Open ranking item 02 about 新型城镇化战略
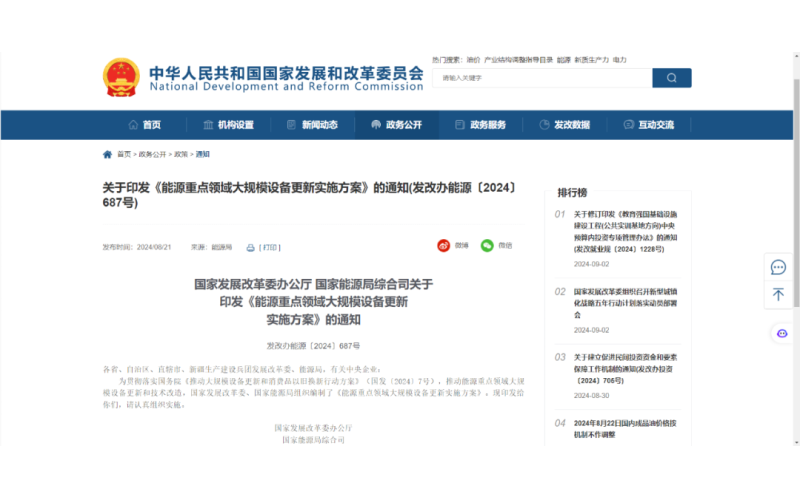 click(626, 303)
